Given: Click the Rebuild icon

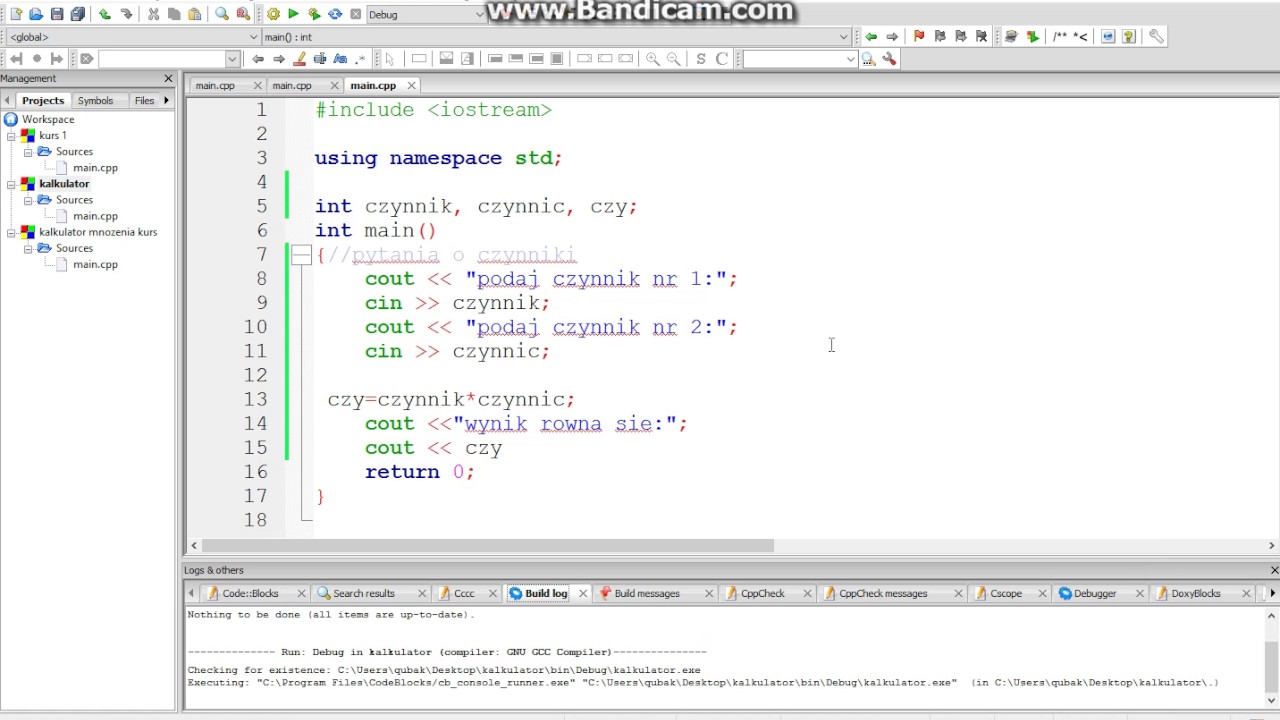Looking at the screenshot, I should pyautogui.click(x=335, y=14).
